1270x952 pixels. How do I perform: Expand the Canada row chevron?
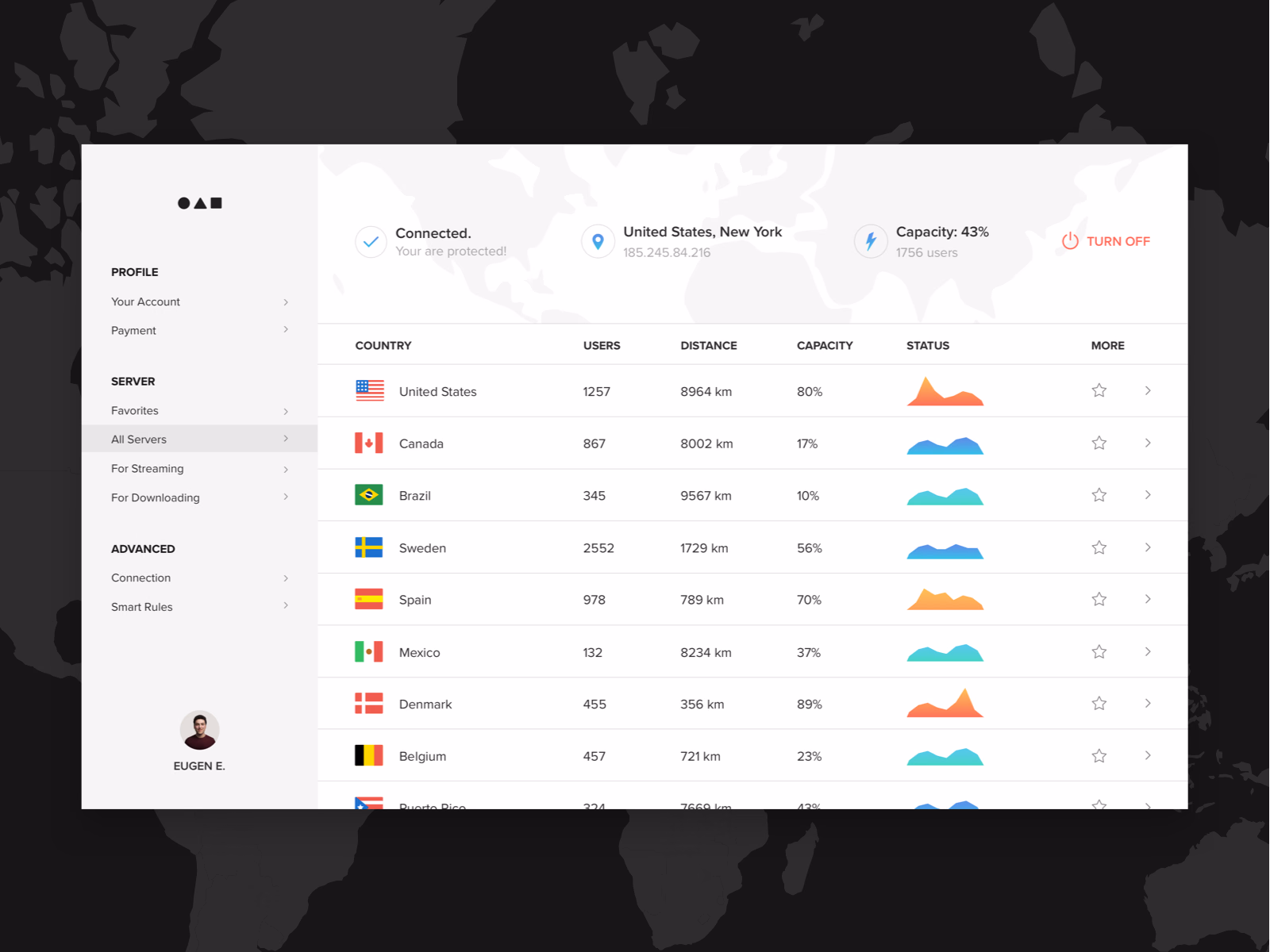(1148, 443)
